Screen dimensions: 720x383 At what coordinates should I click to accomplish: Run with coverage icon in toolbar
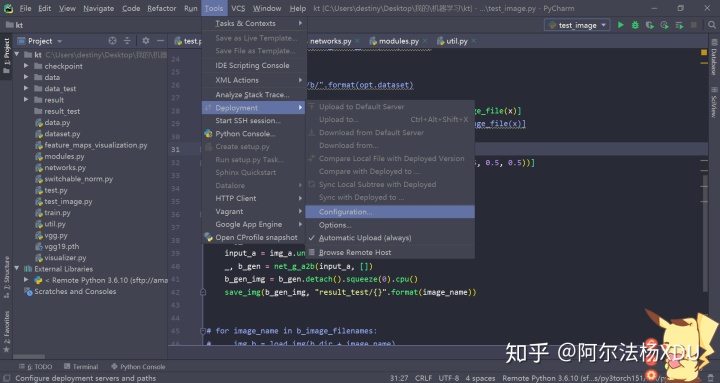tap(650, 25)
